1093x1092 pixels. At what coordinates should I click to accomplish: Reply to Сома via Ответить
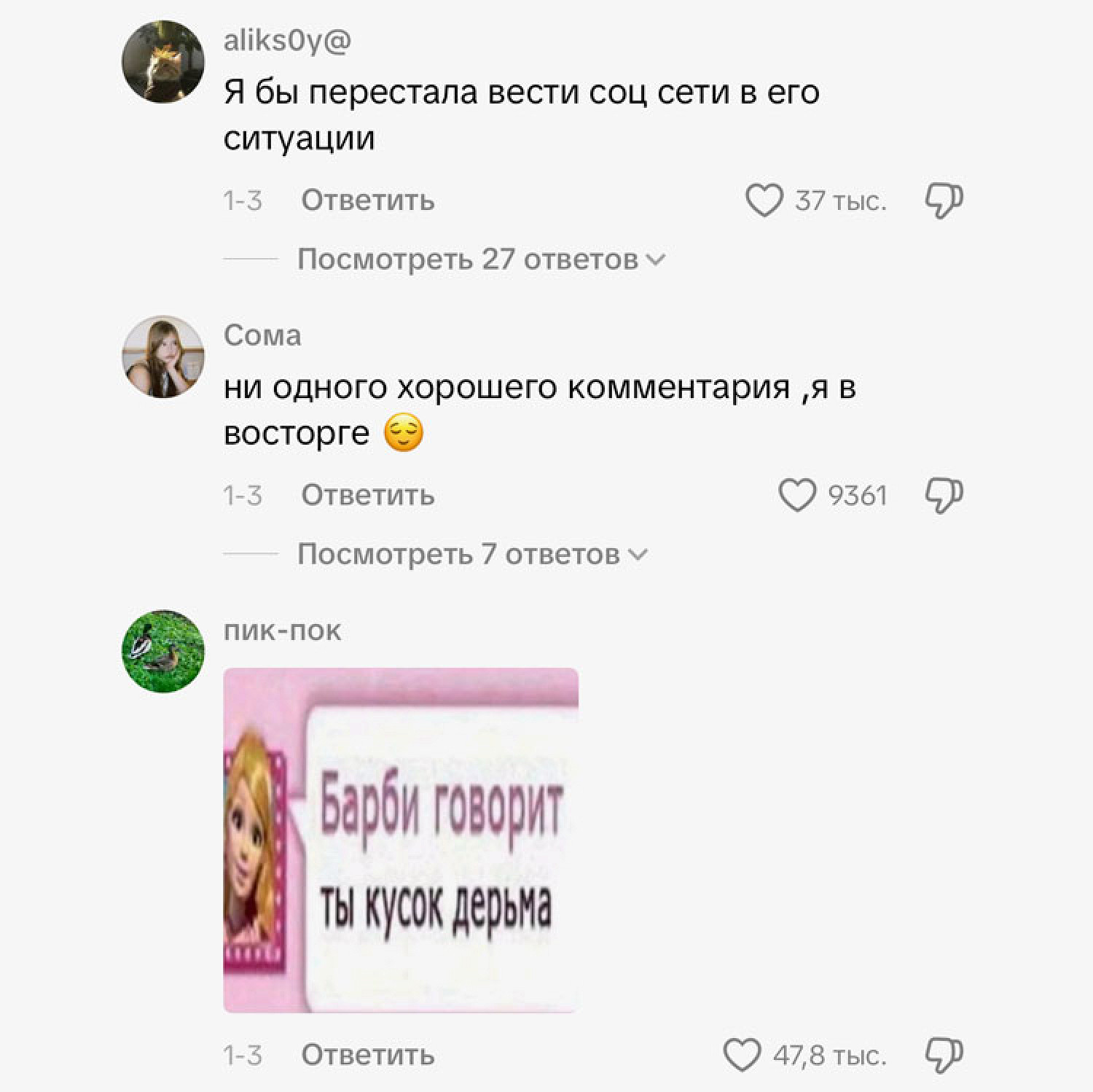(x=368, y=495)
